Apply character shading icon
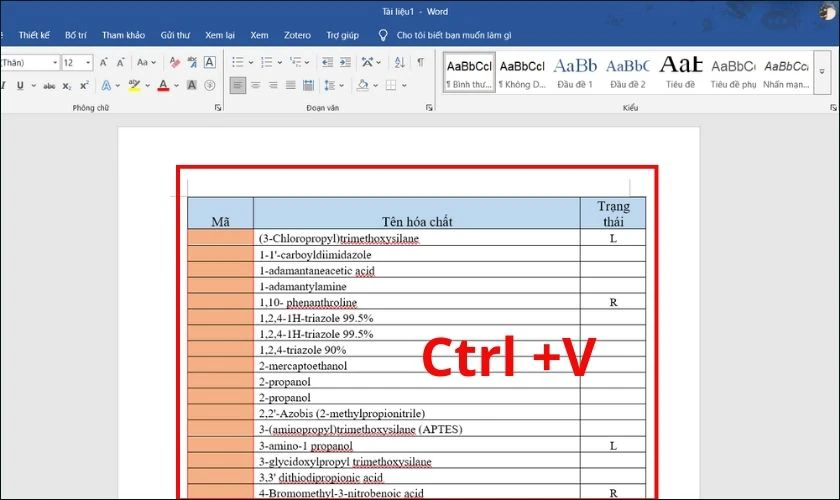Viewport: 840px width, 500px height. point(191,85)
